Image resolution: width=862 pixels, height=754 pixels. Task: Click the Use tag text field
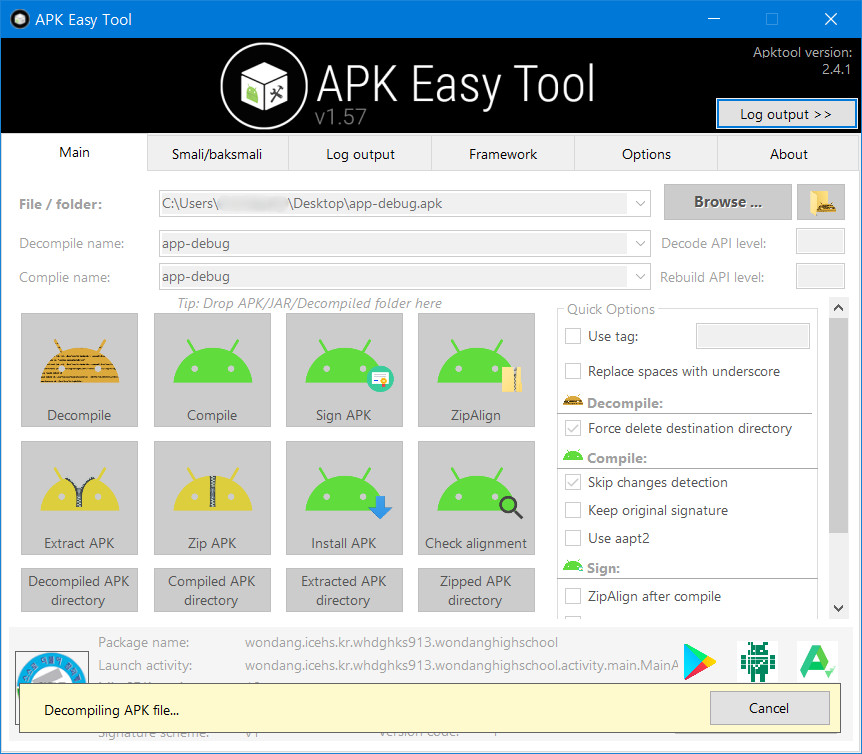click(753, 336)
